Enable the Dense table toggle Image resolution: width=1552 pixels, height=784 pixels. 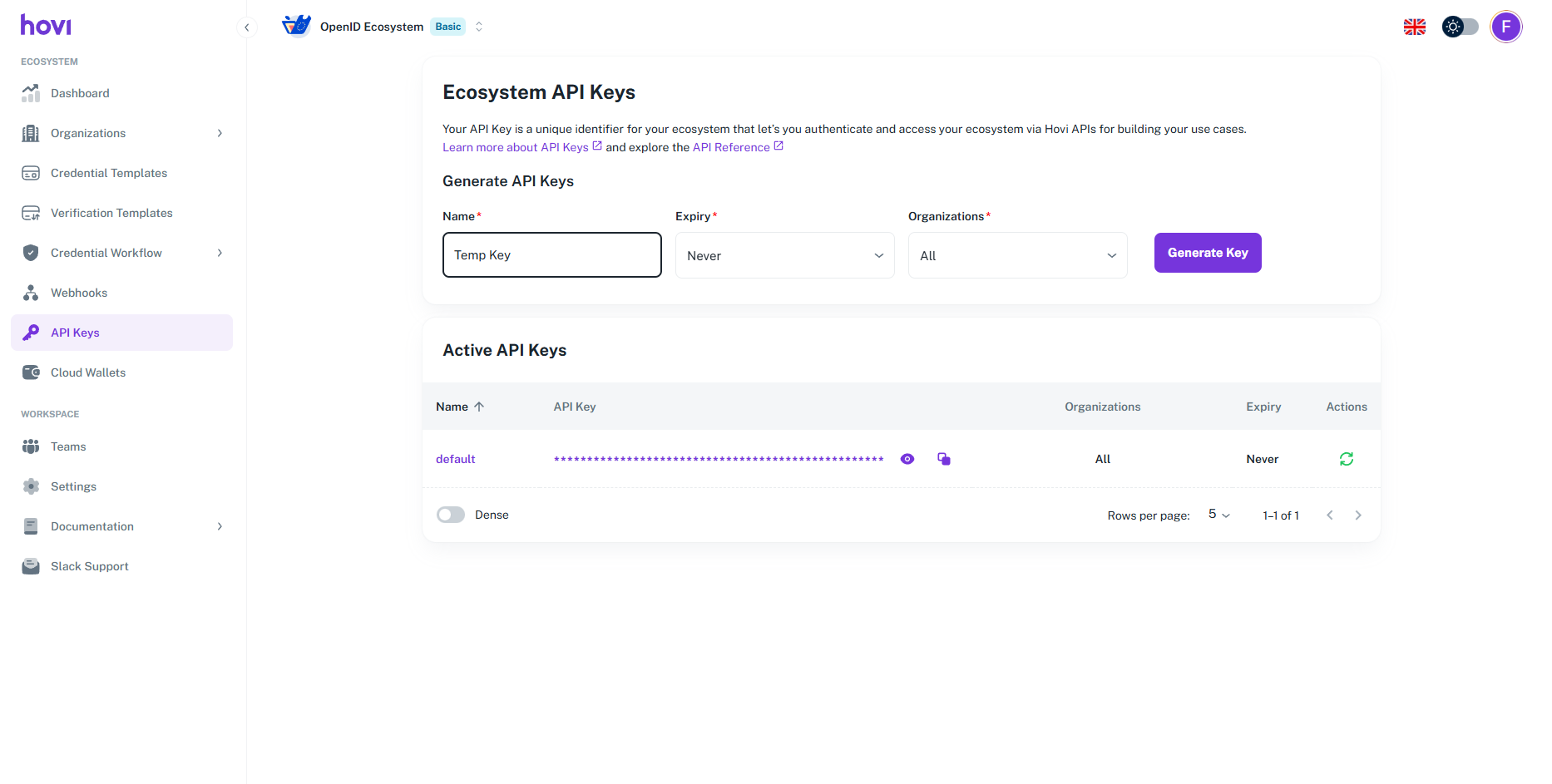point(451,515)
